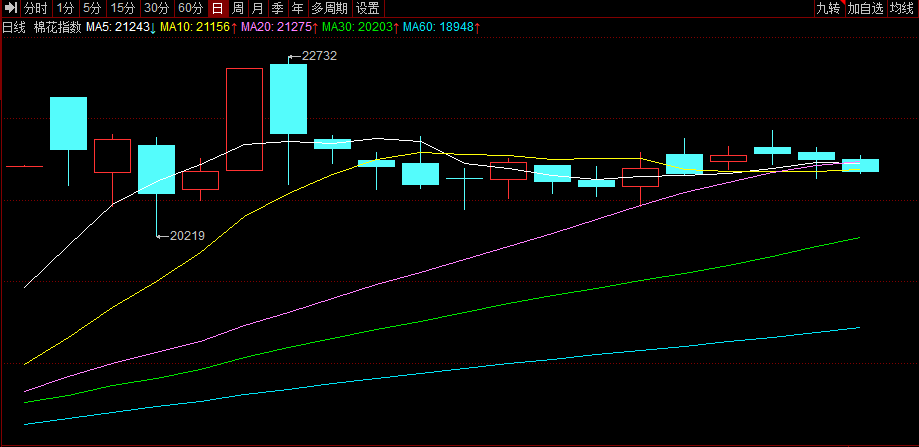Switch to the 月 monthly chart
919x447 pixels.
coord(257,8)
